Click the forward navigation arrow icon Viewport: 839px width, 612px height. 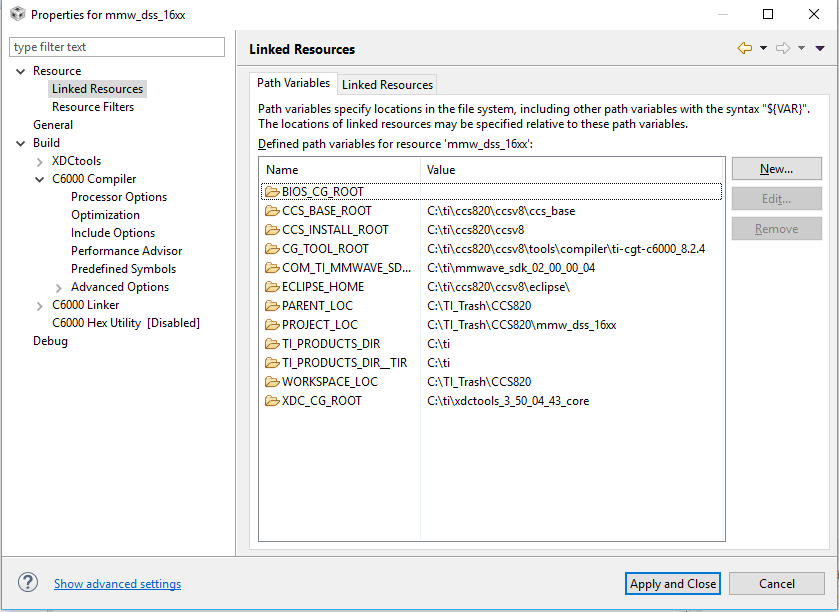783,48
